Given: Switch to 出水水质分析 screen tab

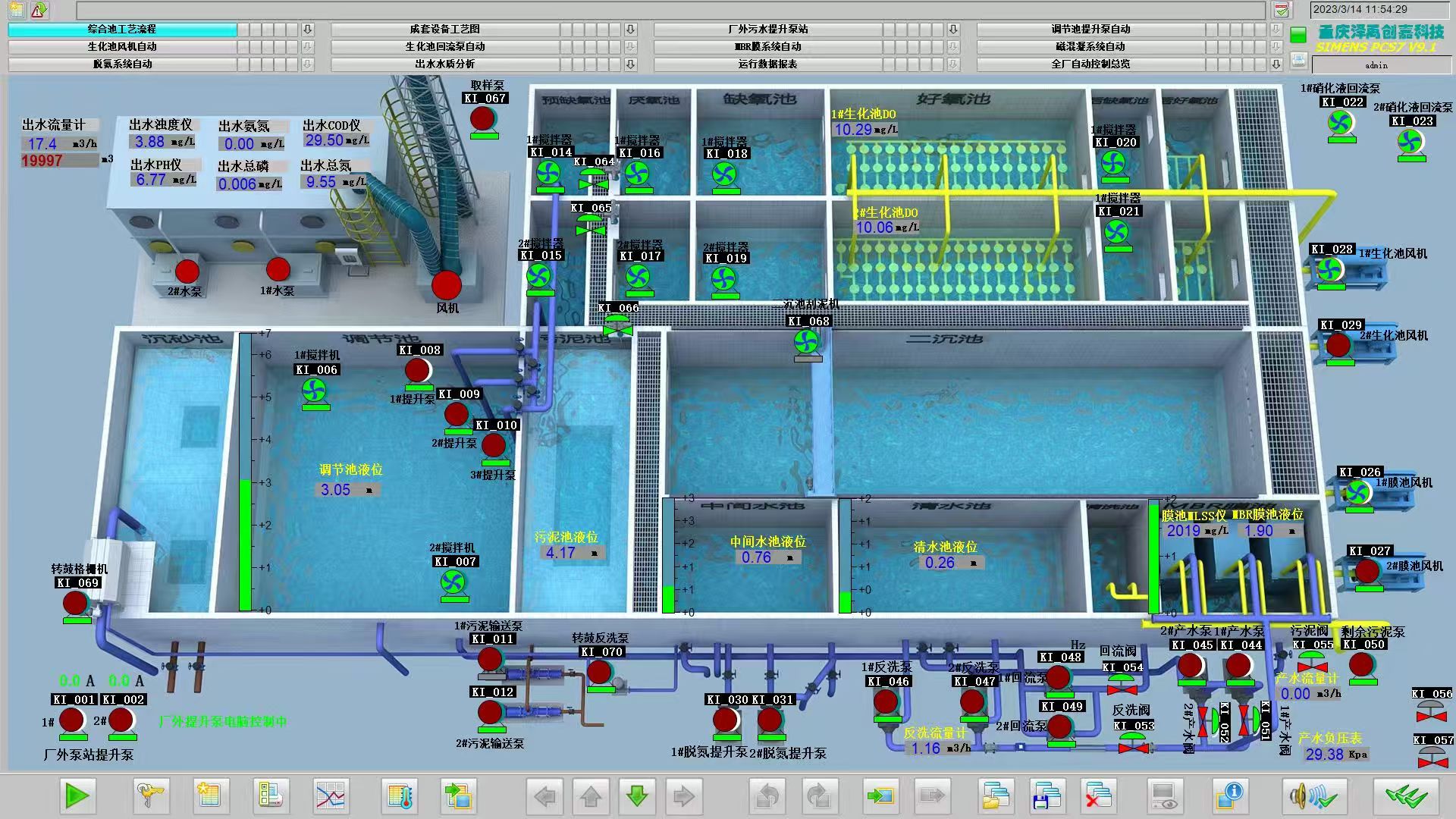Looking at the screenshot, I should click(x=444, y=64).
